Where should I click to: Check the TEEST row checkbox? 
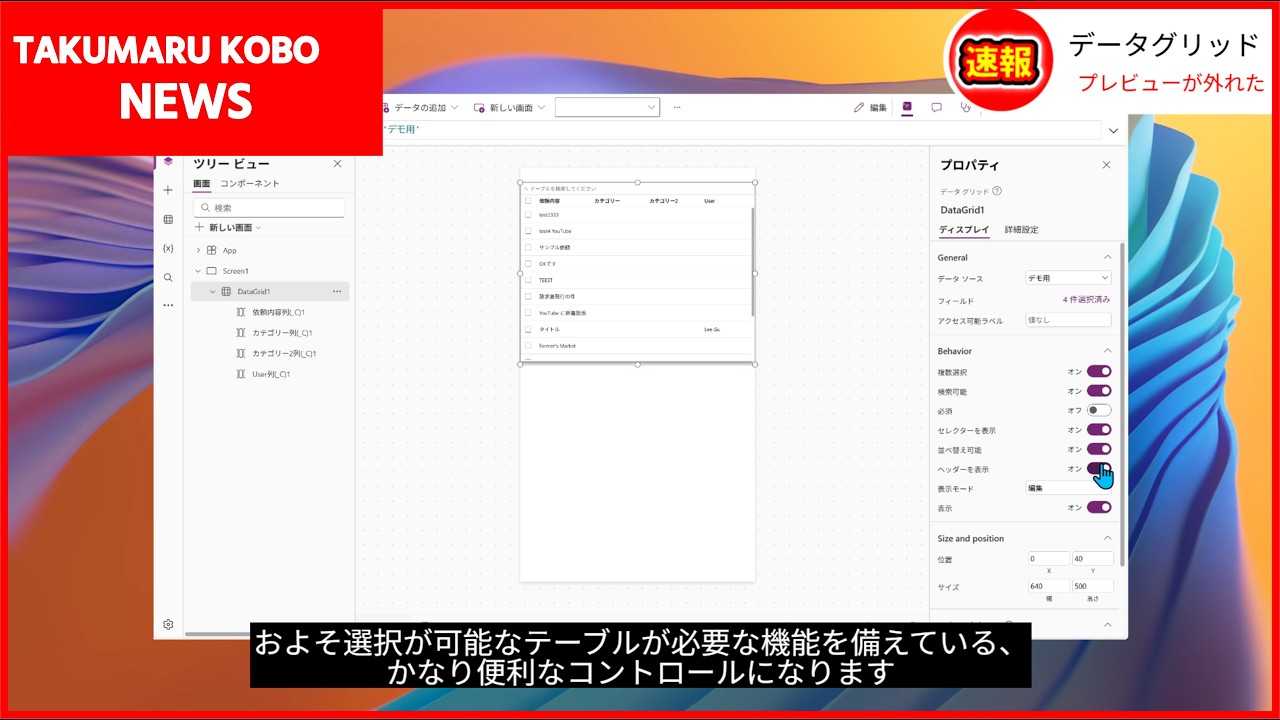(x=528, y=280)
